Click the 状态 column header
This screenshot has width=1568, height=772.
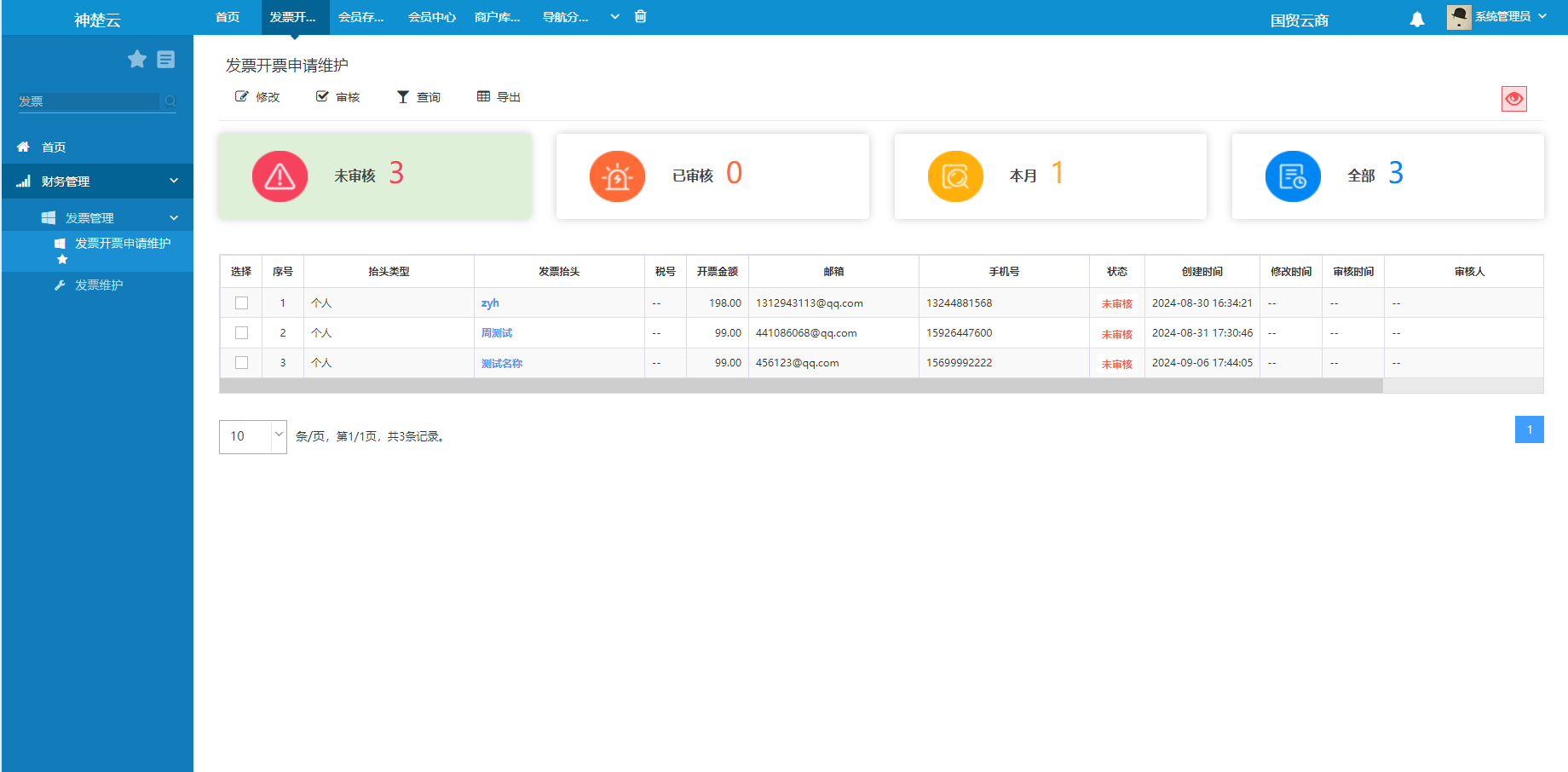(x=1117, y=271)
